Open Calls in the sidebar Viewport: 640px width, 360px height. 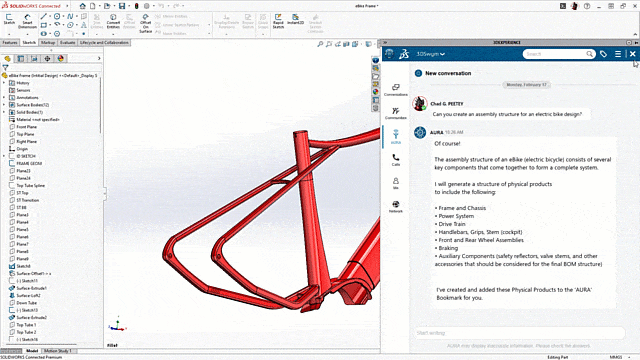[x=396, y=160]
